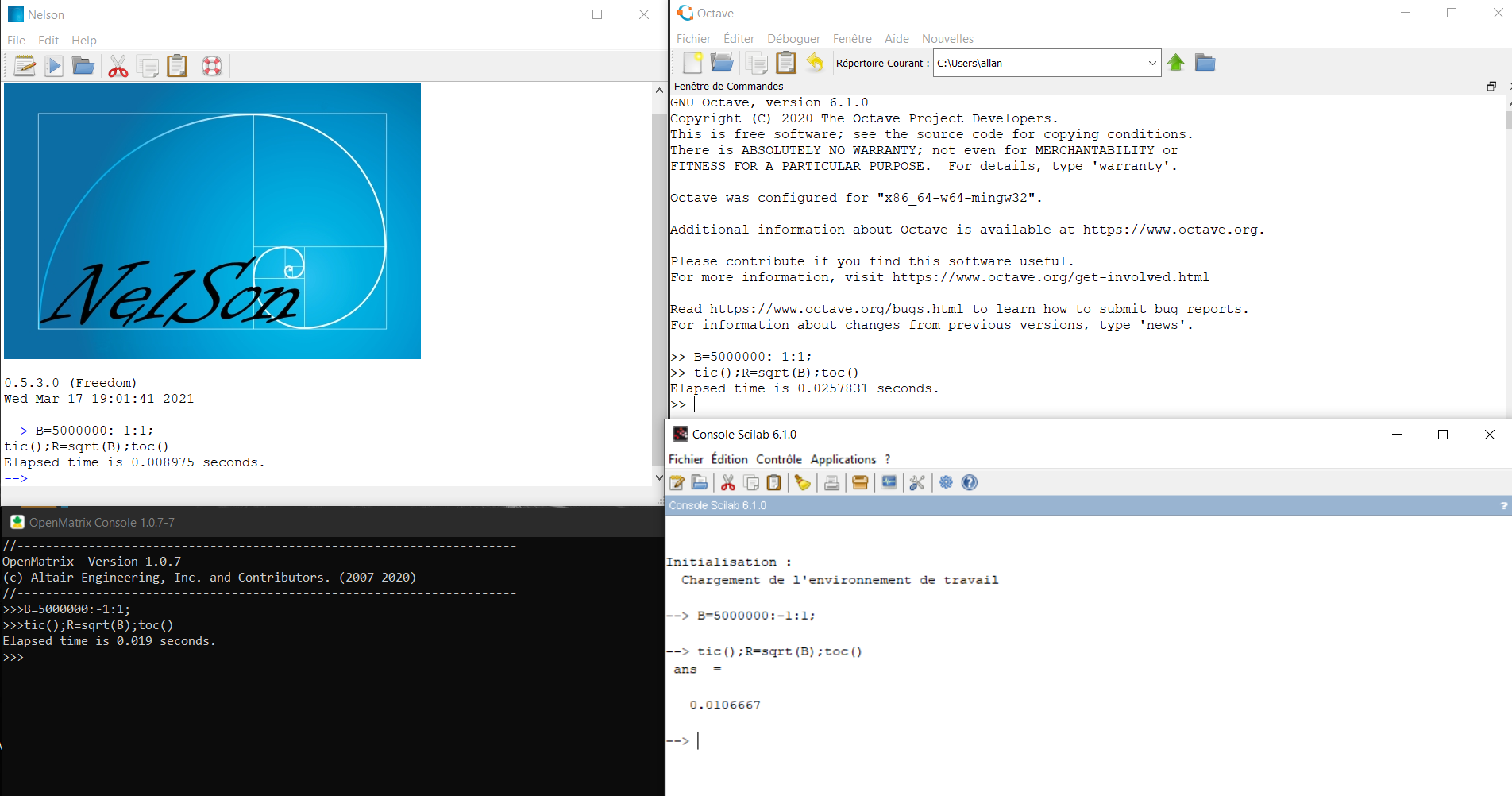
Task: Click 'Elapsed time is 0.019 seconds.' in OpenMatrix
Action: click(109, 641)
